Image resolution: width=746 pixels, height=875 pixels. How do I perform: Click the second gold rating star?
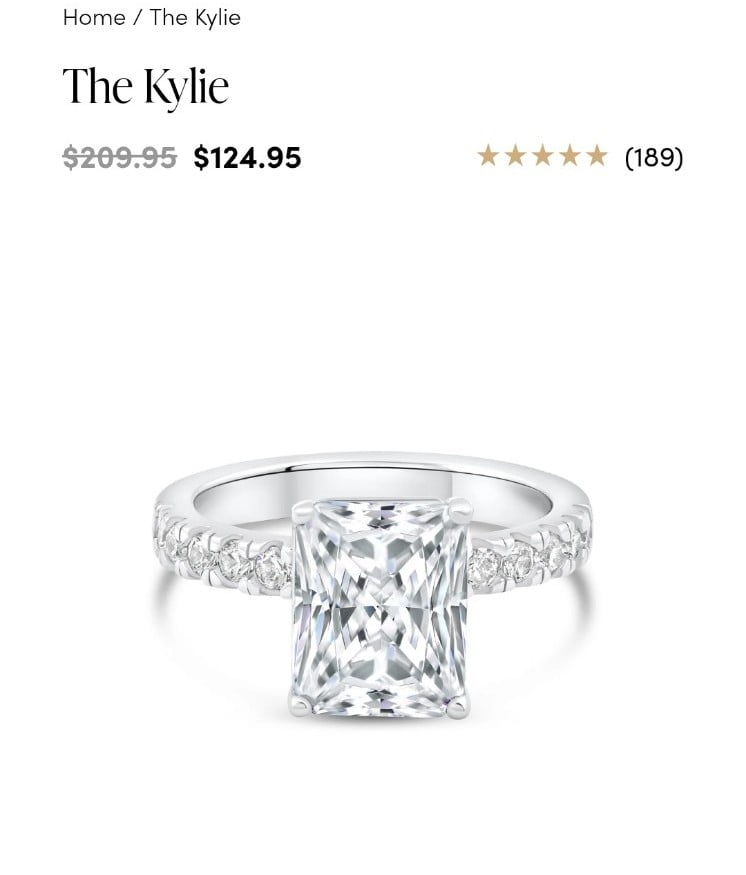(515, 156)
